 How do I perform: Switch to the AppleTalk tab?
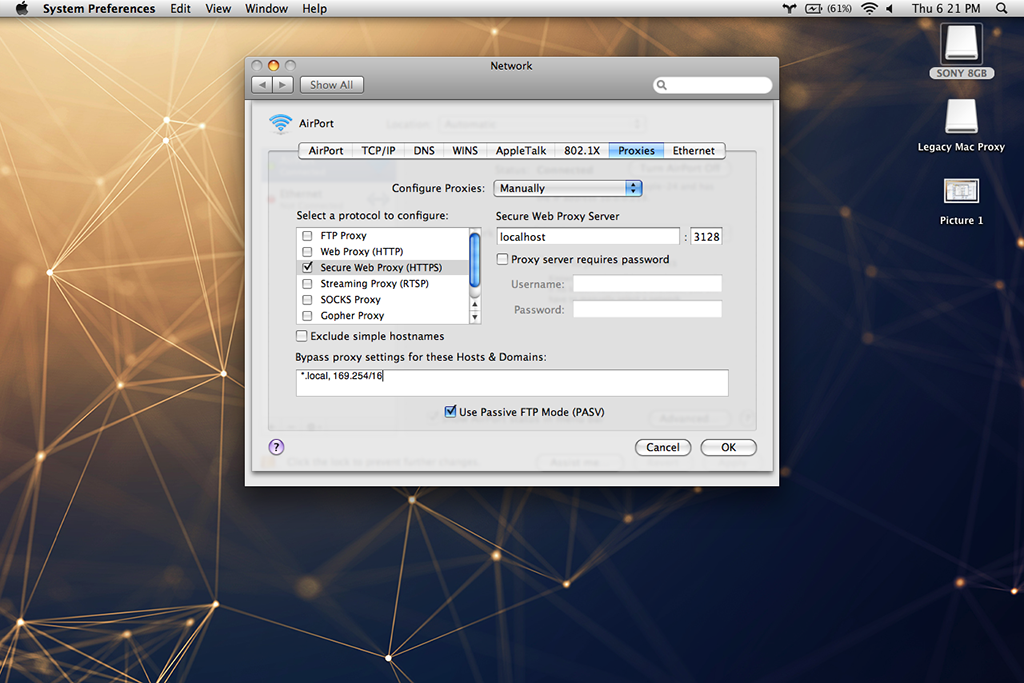[520, 151]
